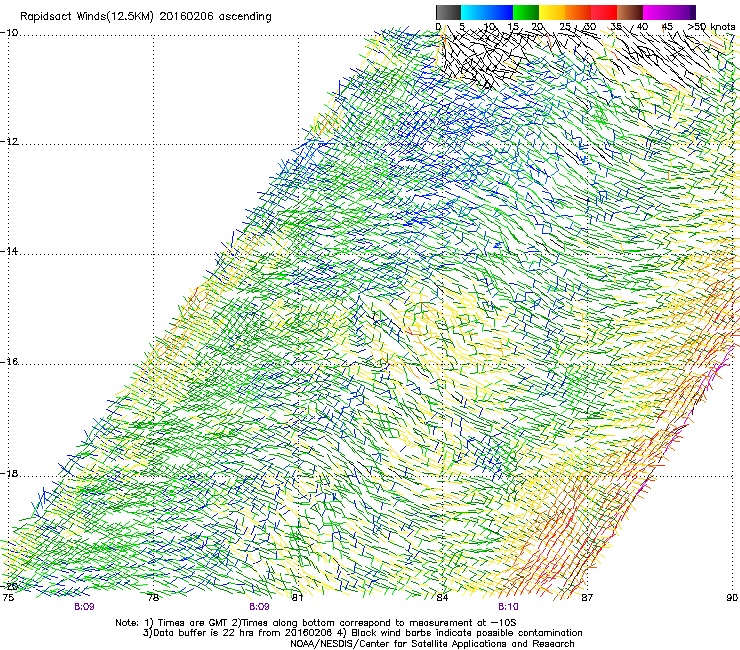Image resolution: width=740 pixels, height=650 pixels.
Task: Click the note about the 22 hrs data buffer
Action: [x=239, y=633]
